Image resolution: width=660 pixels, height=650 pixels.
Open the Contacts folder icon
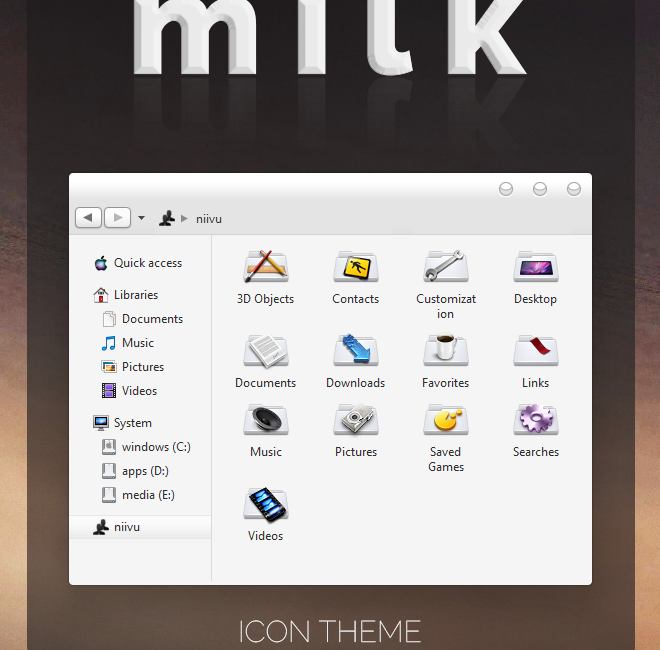[356, 267]
